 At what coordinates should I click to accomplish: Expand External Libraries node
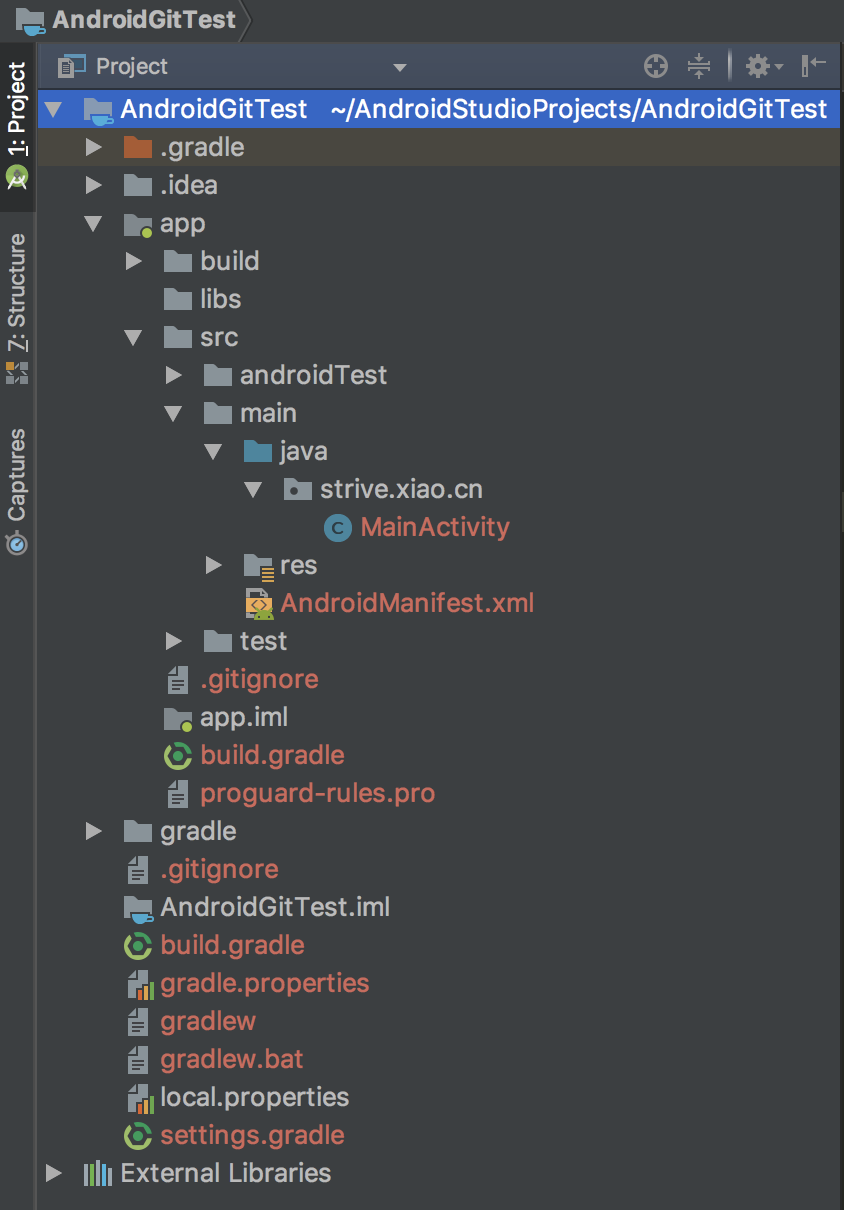click(53, 1173)
